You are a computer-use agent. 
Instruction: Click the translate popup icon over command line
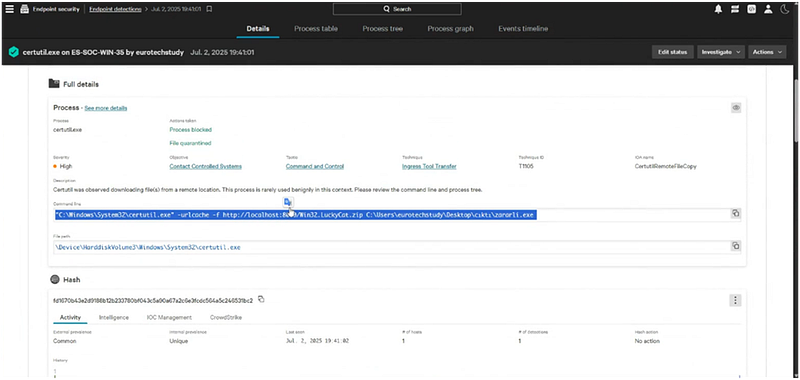pos(288,202)
